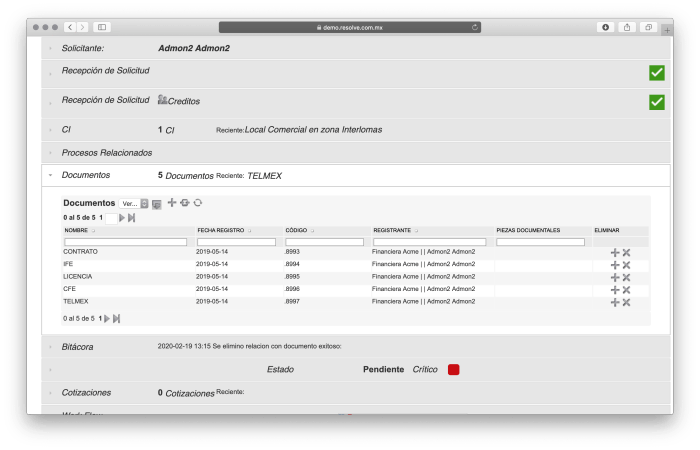Toggle the first Recepción de Solicitud green checkbox
Screen dimensions: 700x450
click(657, 72)
